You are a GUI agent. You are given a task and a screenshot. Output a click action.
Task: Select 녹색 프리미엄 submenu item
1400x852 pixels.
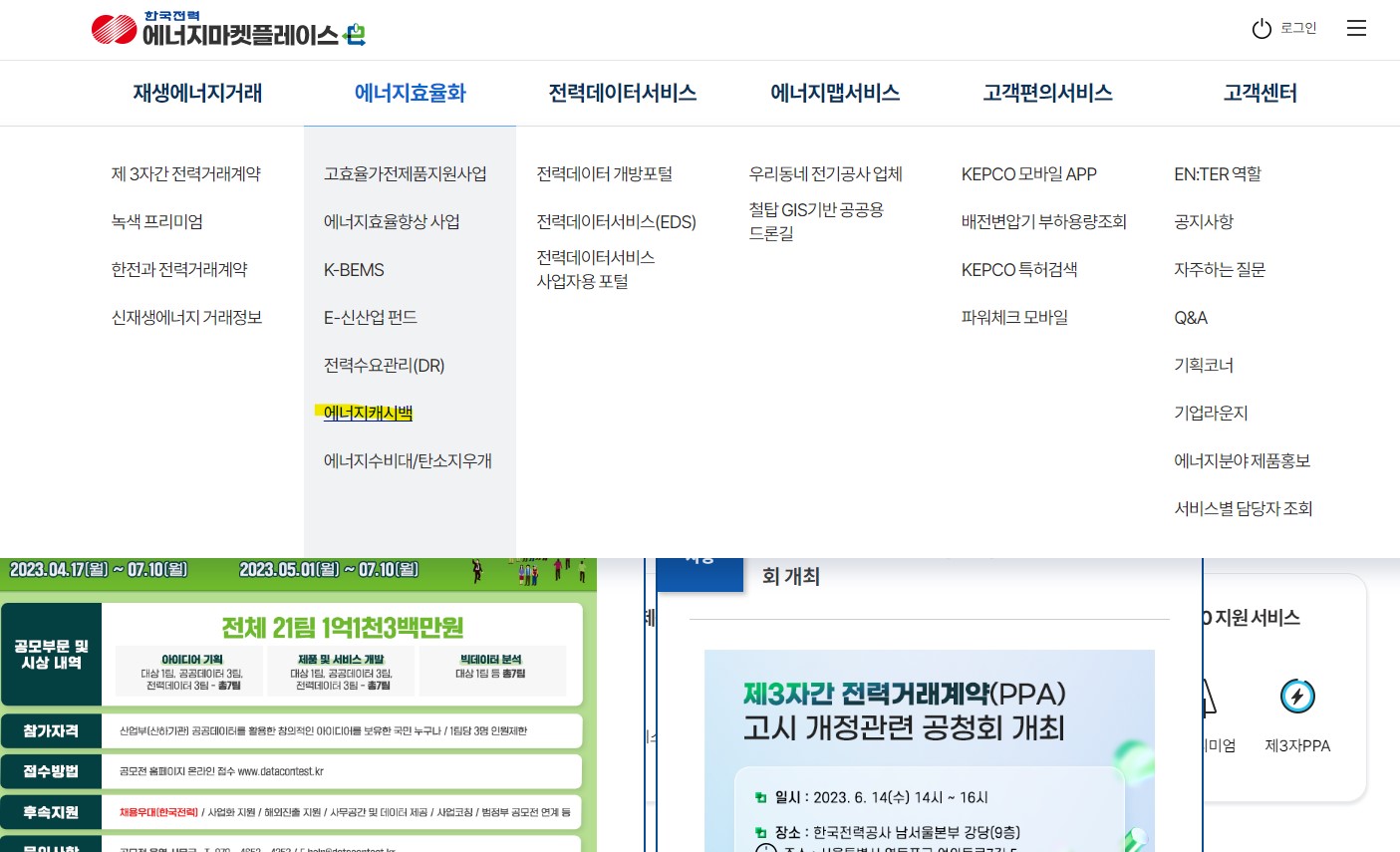[x=157, y=222]
